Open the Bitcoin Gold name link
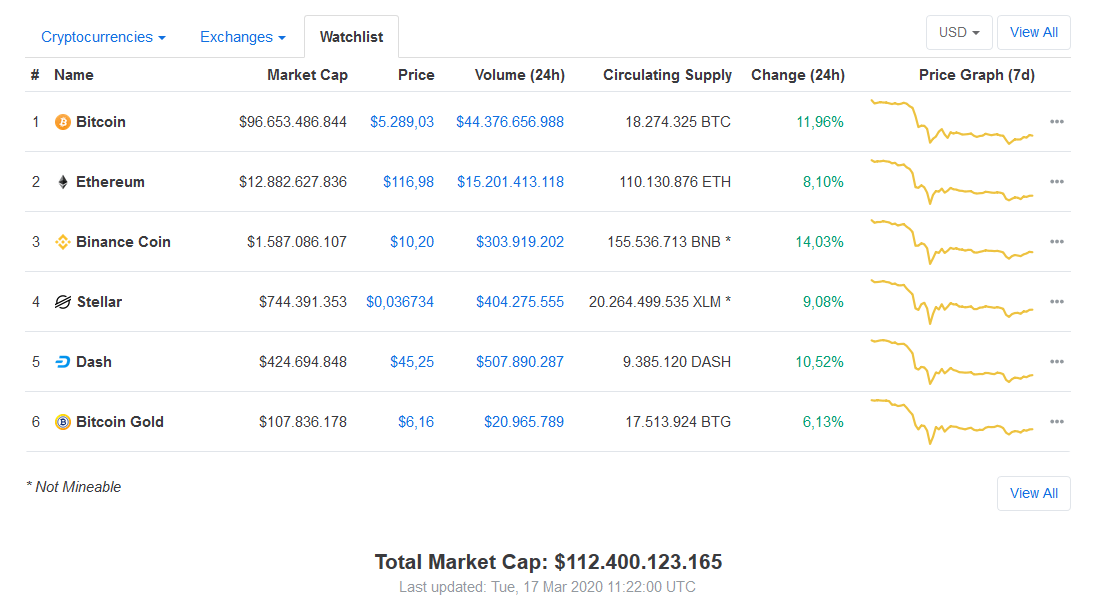1107x606 pixels. coord(120,422)
